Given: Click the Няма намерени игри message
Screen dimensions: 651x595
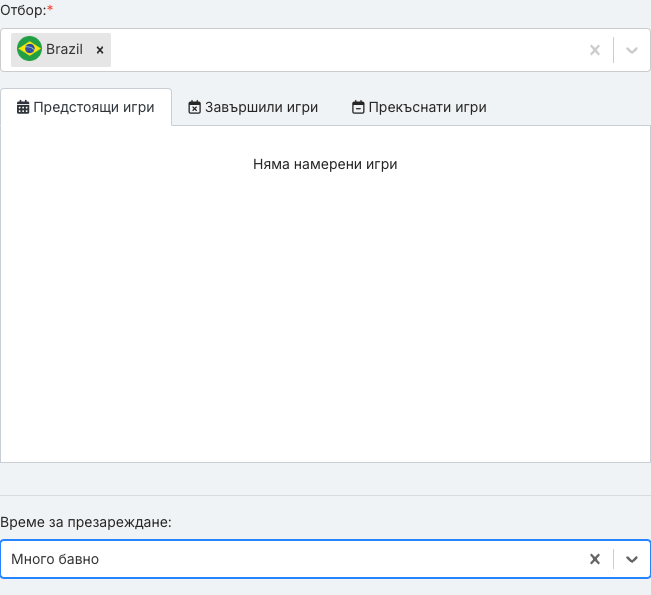Looking at the screenshot, I should pyautogui.click(x=325, y=164).
